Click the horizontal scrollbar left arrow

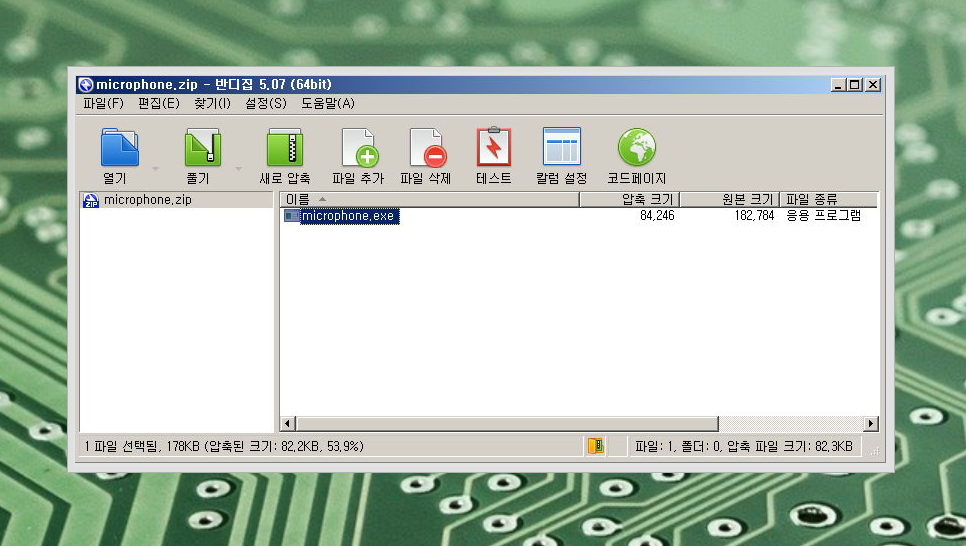click(288, 423)
